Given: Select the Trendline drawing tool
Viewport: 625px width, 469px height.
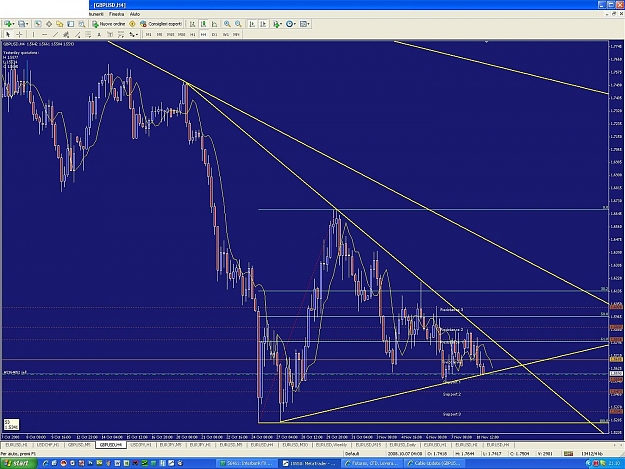Looking at the screenshot, I should click(55, 34).
